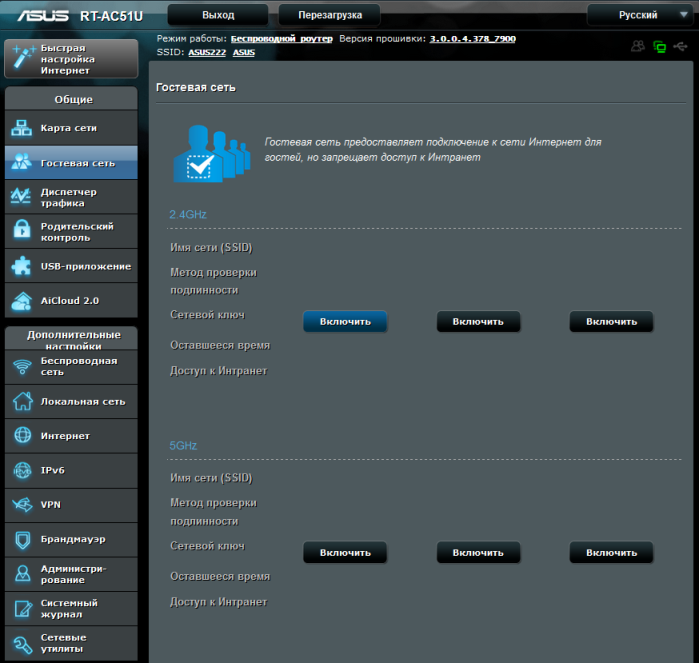
Task: Click the firewall shield icon
Action: click(23, 539)
